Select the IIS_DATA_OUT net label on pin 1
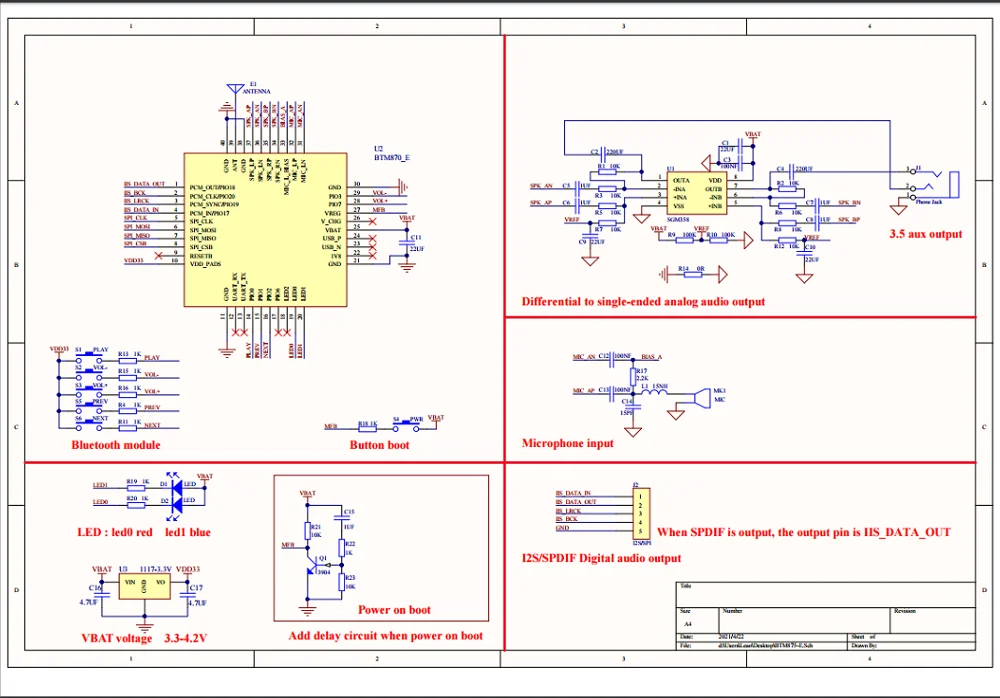This screenshot has width=1000, height=698. (x=144, y=184)
